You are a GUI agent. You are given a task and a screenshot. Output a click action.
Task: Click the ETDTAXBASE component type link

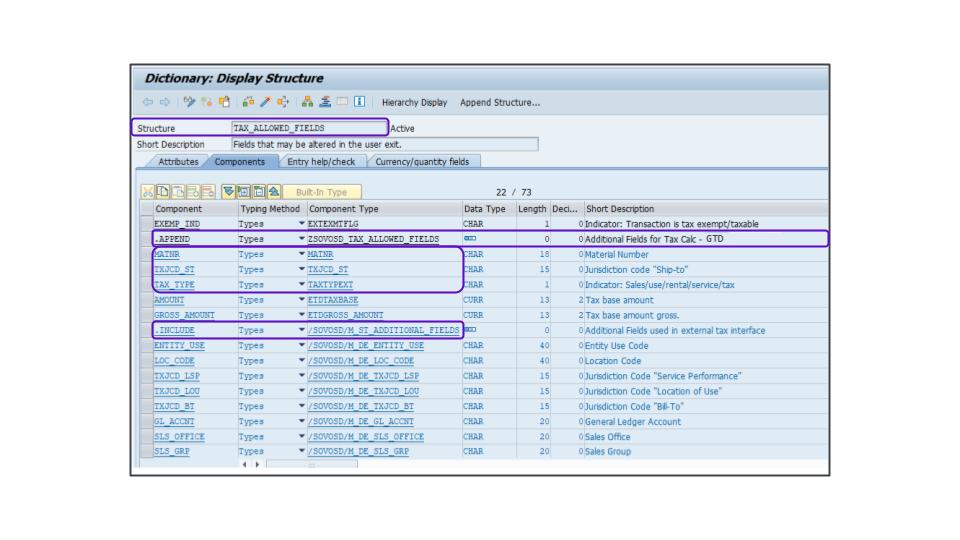[x=334, y=300]
